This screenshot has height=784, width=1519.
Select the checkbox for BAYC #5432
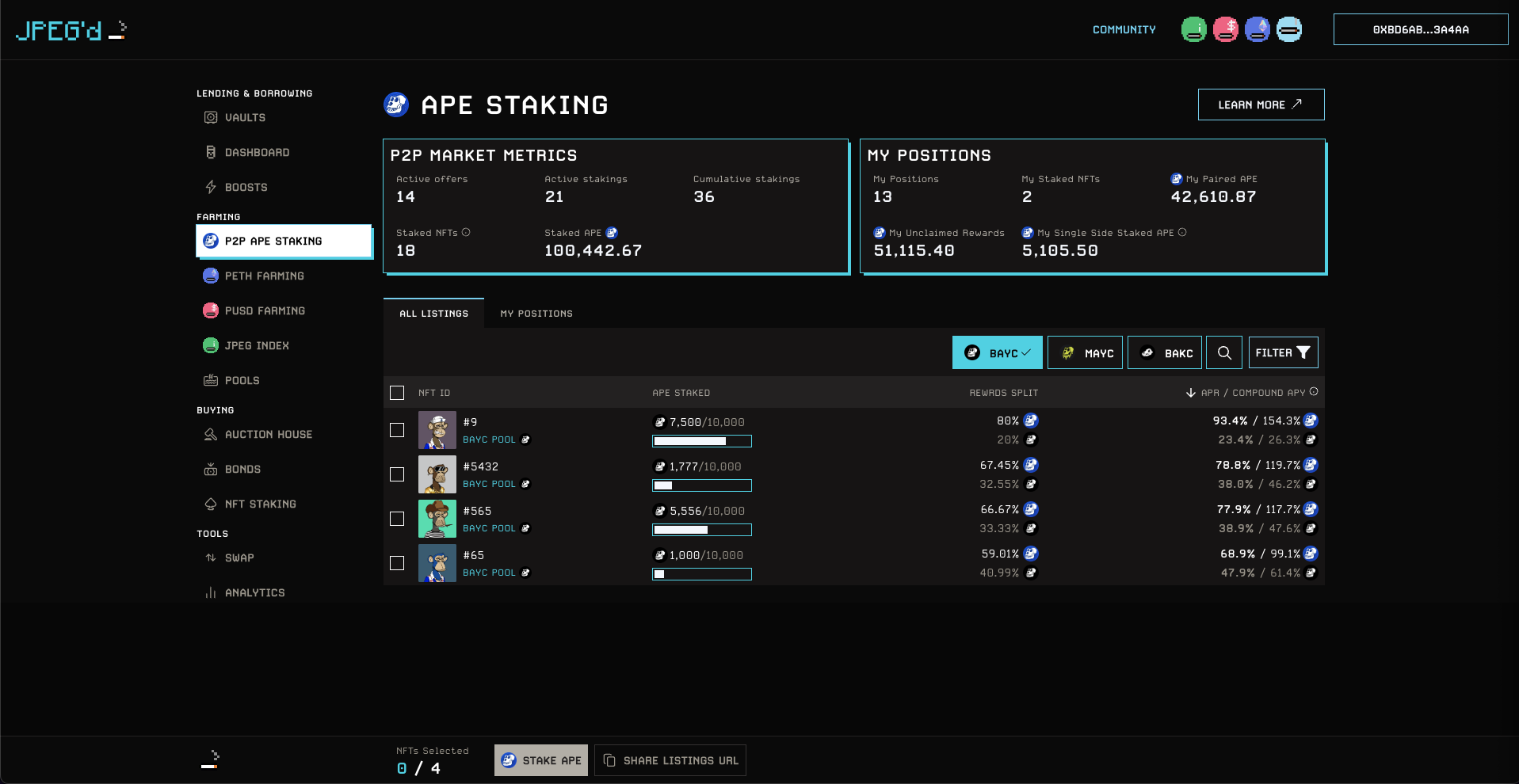click(397, 474)
